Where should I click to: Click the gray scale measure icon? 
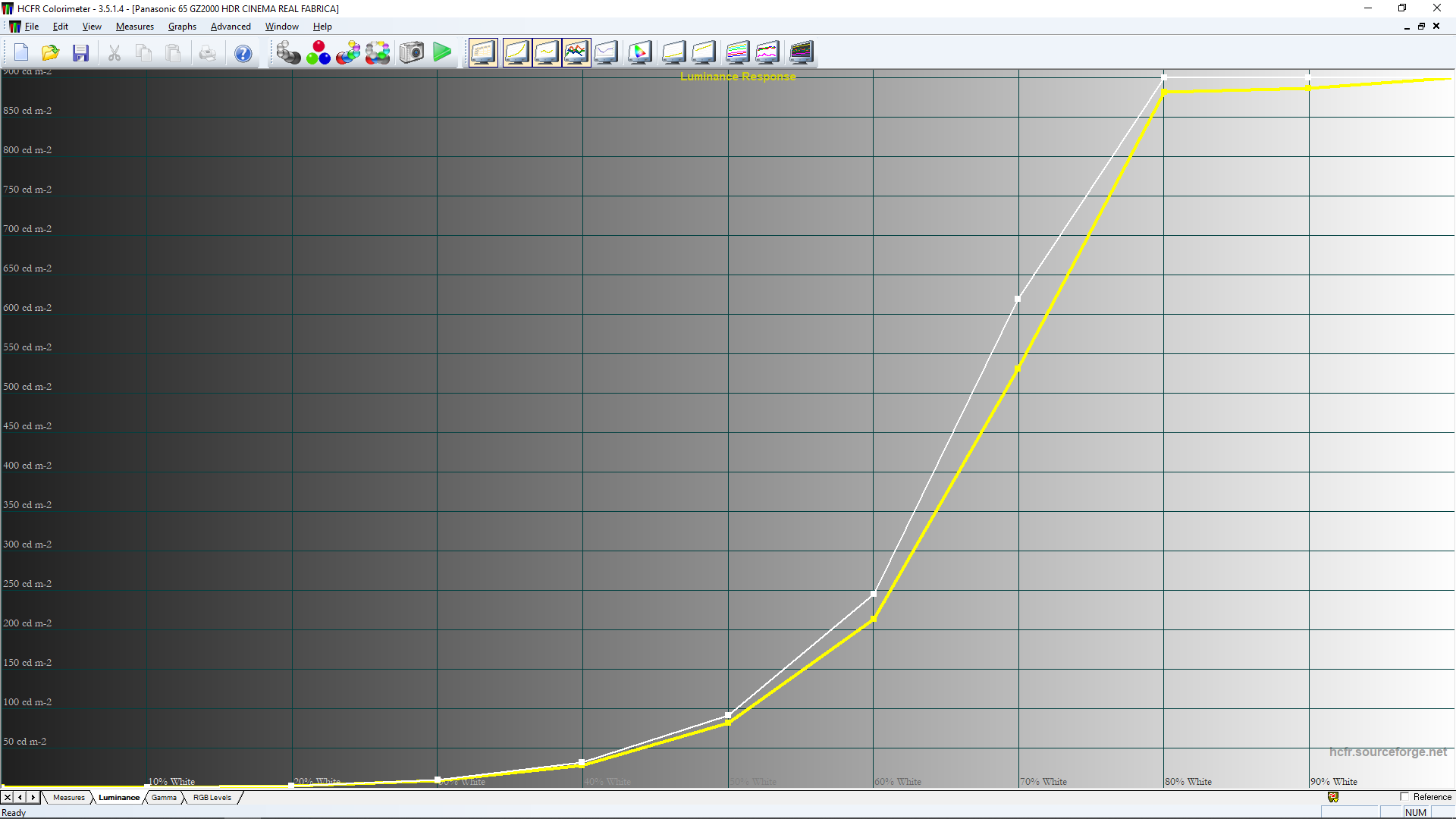(x=288, y=53)
